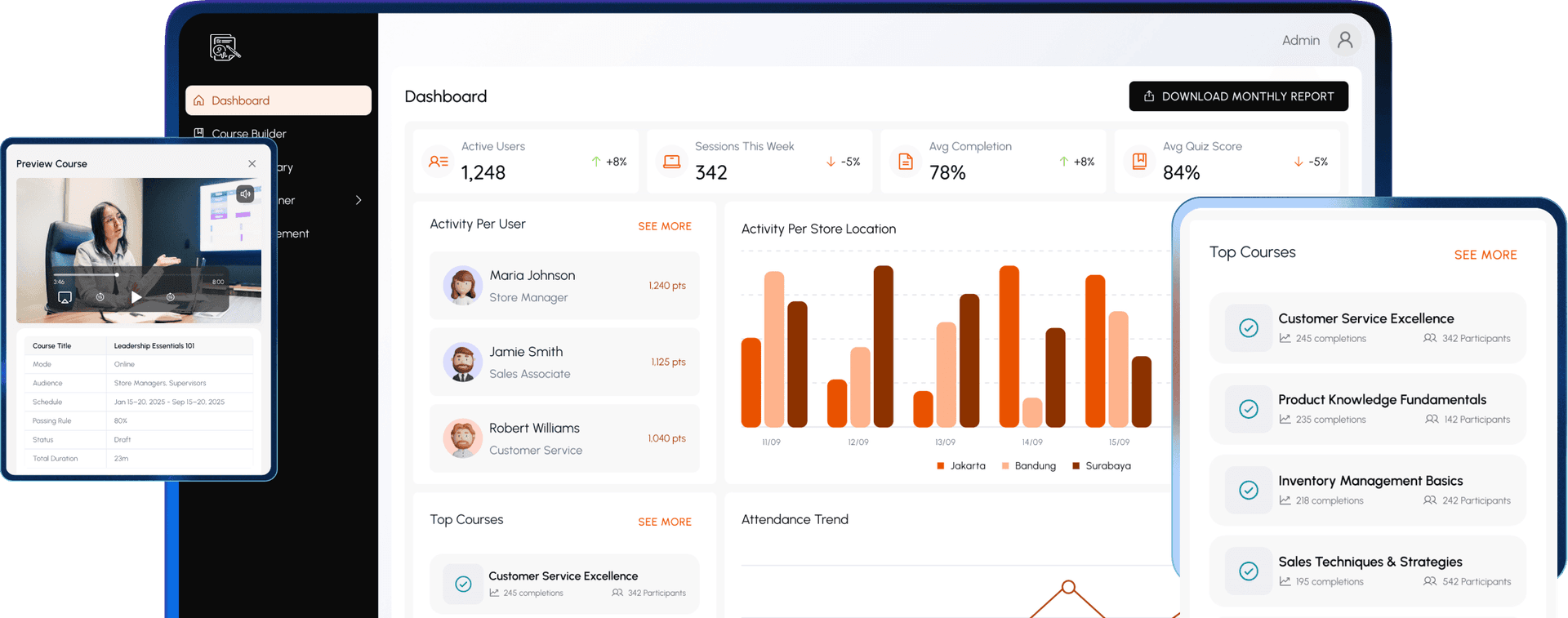Play the course preview video
This screenshot has height=618, width=1568.
pyautogui.click(x=136, y=297)
